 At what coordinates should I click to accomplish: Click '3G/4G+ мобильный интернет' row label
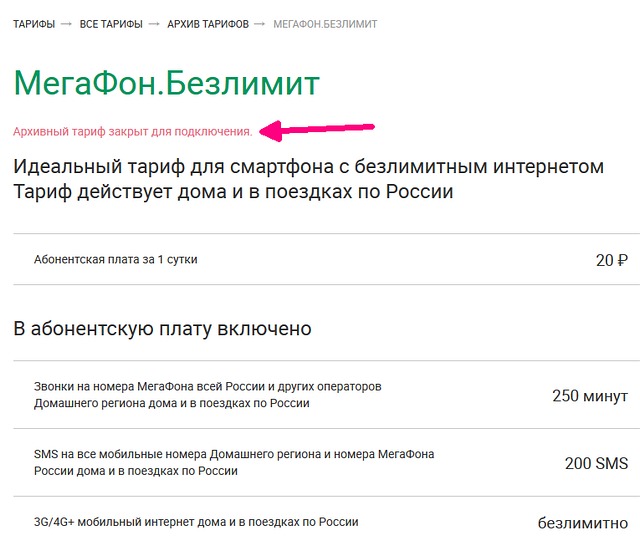(x=196, y=522)
